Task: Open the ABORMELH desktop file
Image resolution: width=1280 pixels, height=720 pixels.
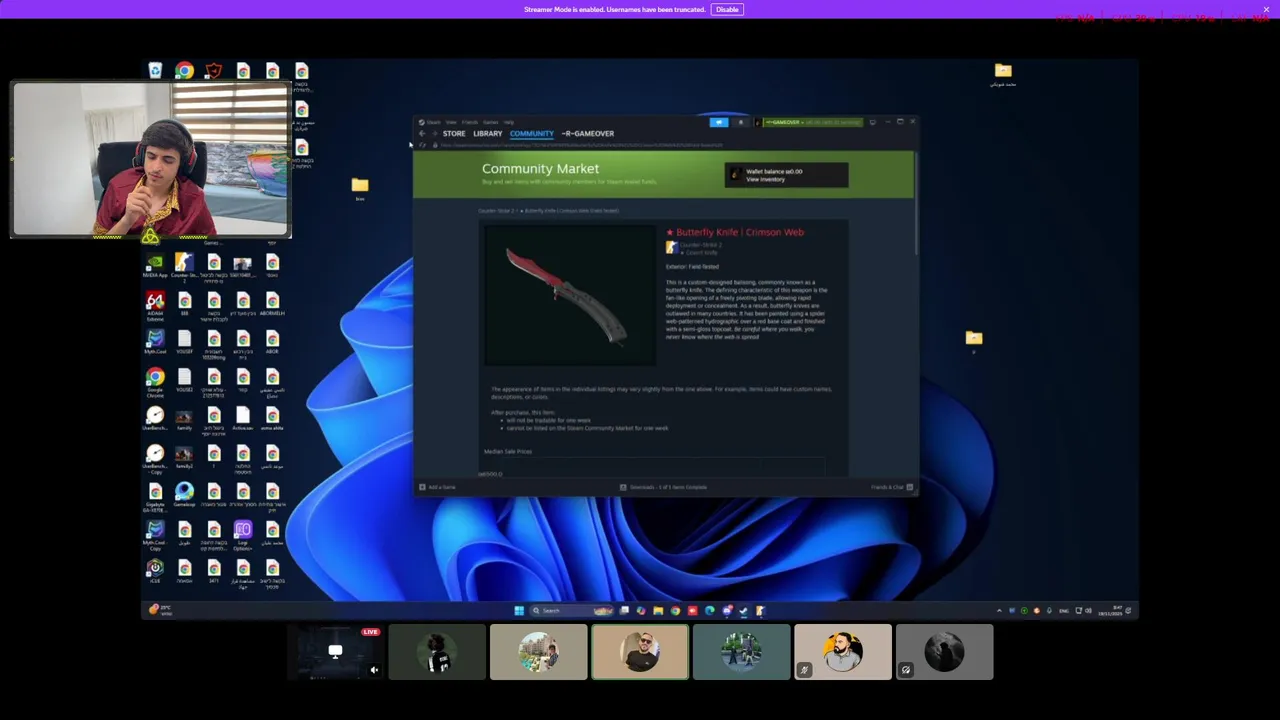Action: pyautogui.click(x=272, y=304)
